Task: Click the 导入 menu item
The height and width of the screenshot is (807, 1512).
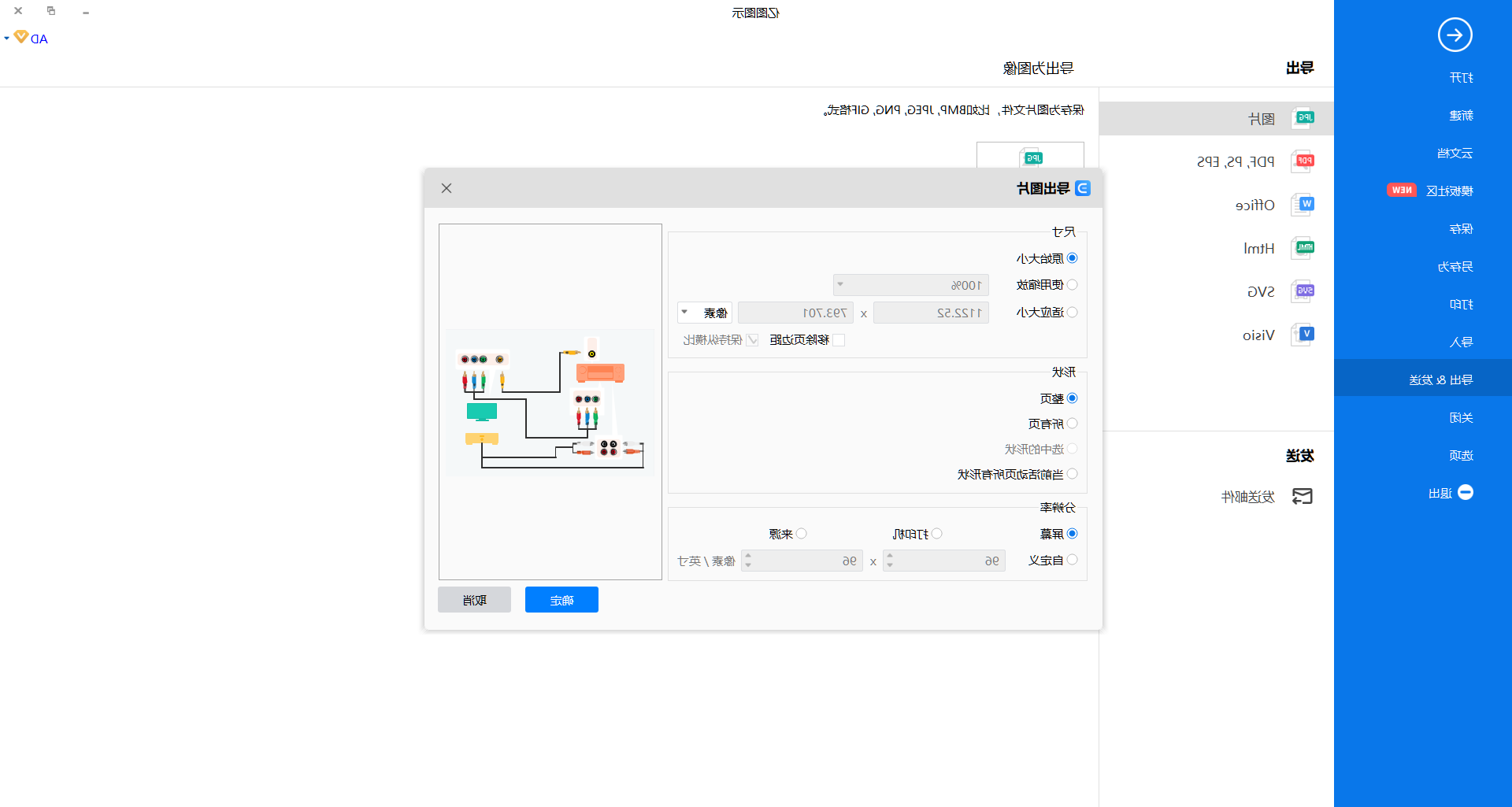Action: coord(1461,342)
